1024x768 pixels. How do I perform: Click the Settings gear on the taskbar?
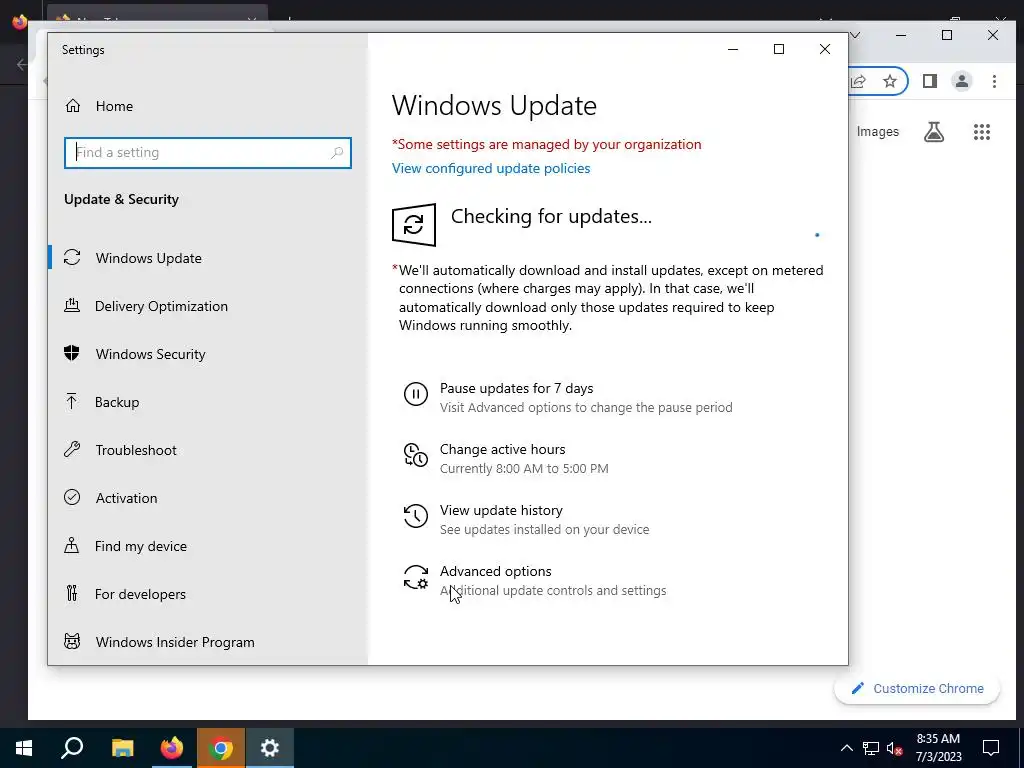(270, 748)
